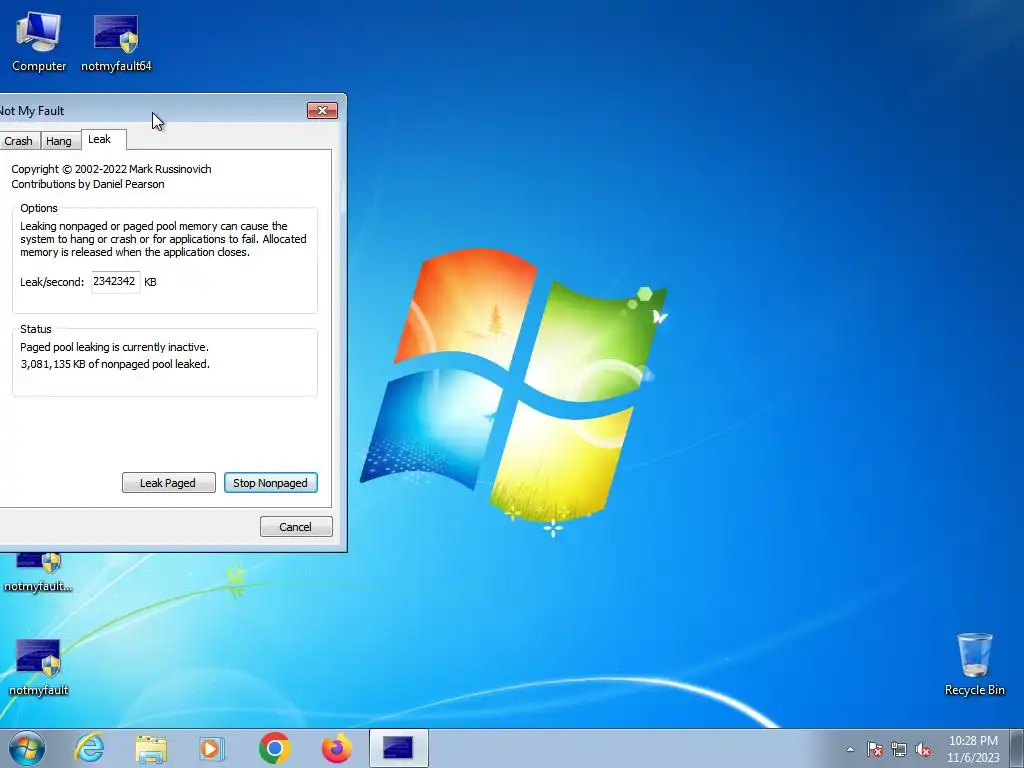This screenshot has width=1024, height=768.
Task: Open the Action Center flag icon
Action: (875, 749)
